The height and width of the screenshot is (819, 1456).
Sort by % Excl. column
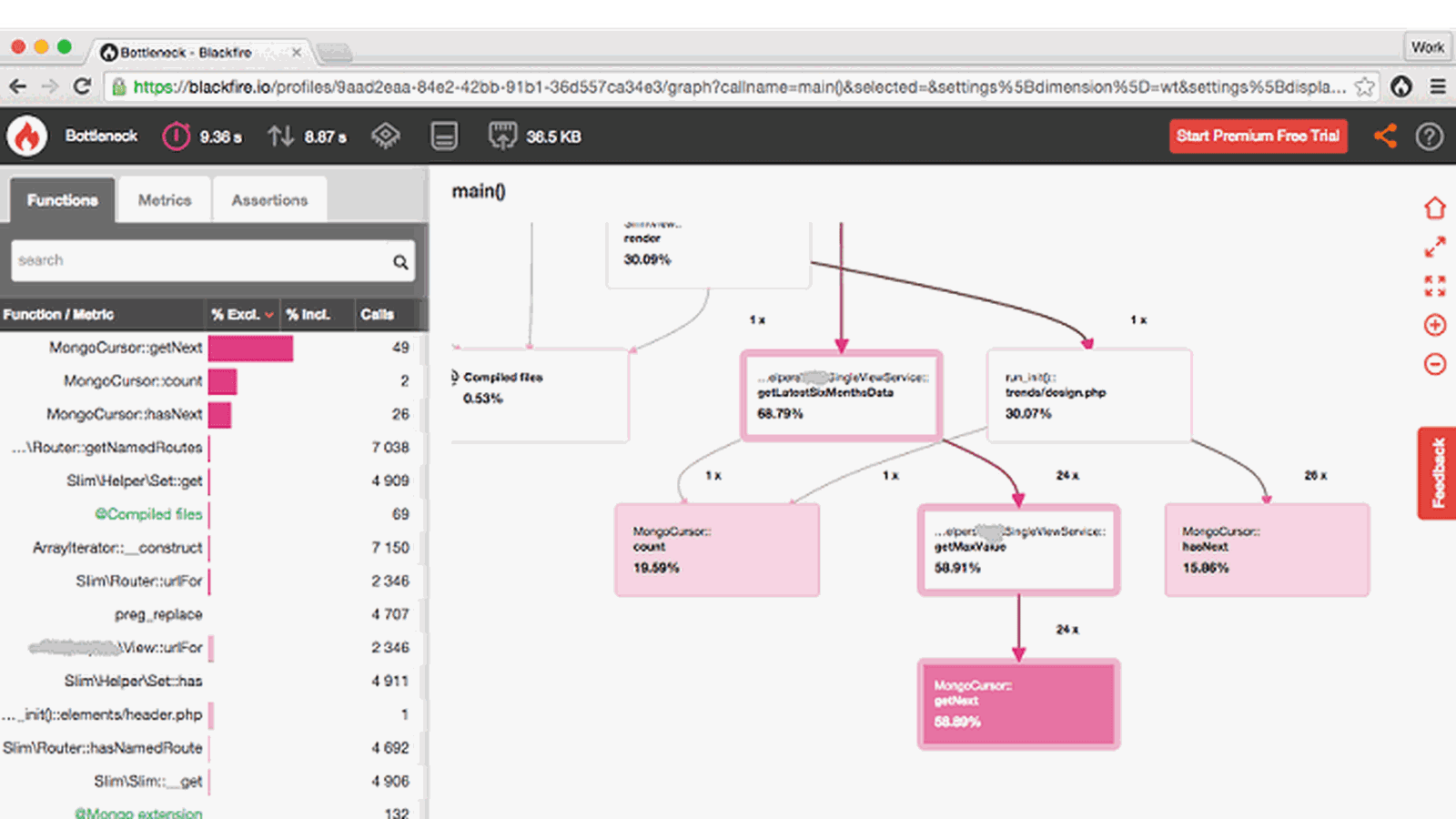242,315
